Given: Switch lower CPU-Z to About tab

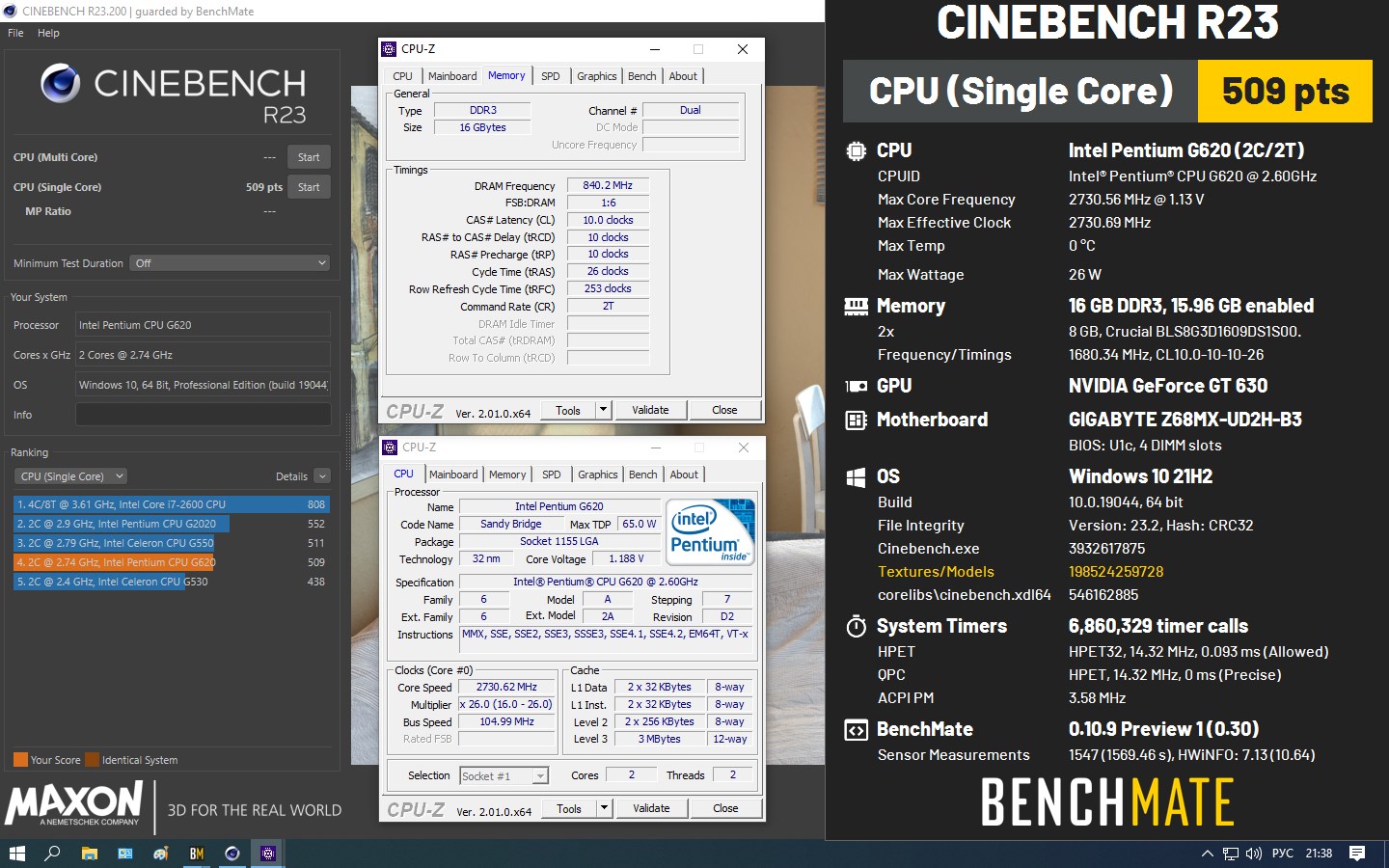Looking at the screenshot, I should tap(684, 475).
